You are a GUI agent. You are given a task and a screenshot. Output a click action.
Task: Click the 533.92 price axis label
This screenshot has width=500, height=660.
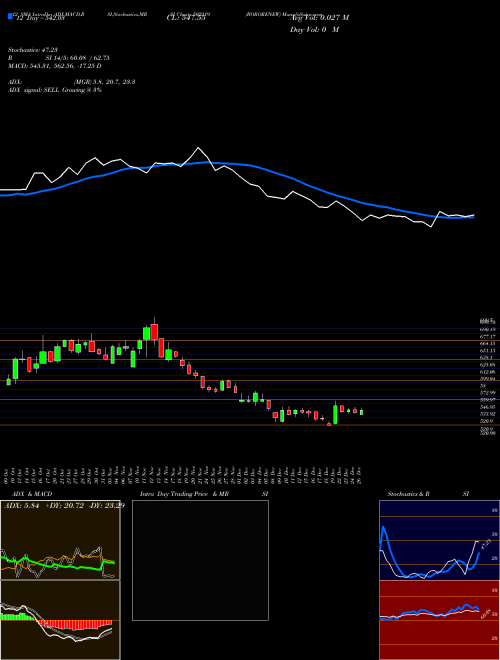(x=488, y=414)
